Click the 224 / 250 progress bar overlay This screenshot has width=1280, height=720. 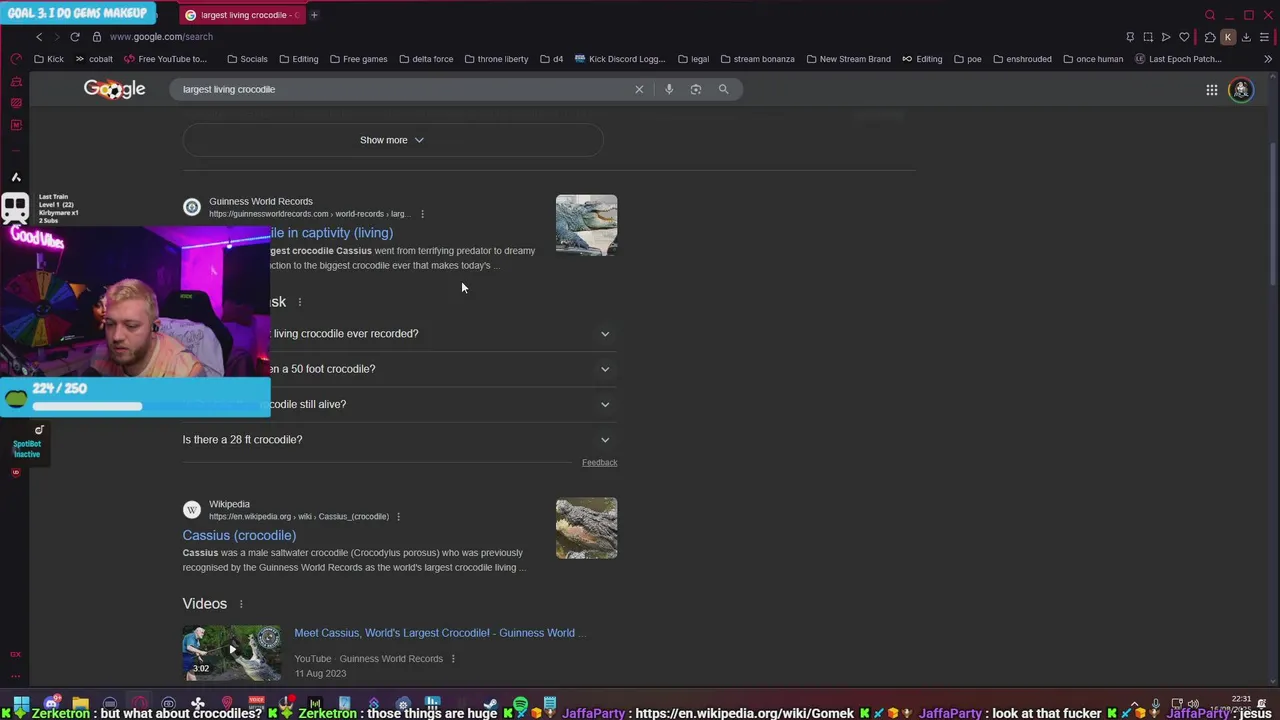click(x=135, y=397)
